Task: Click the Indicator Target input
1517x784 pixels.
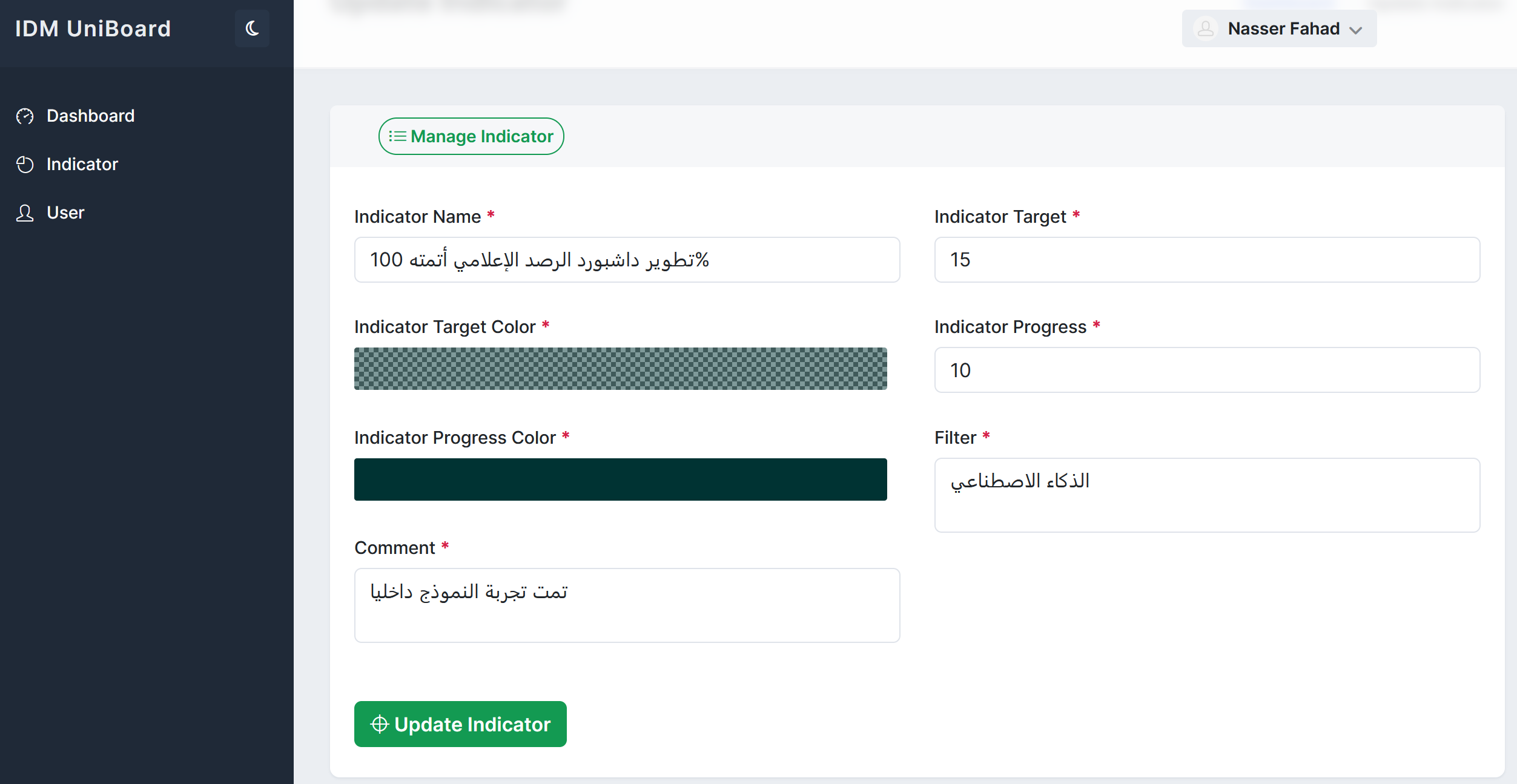Action: 1206,260
